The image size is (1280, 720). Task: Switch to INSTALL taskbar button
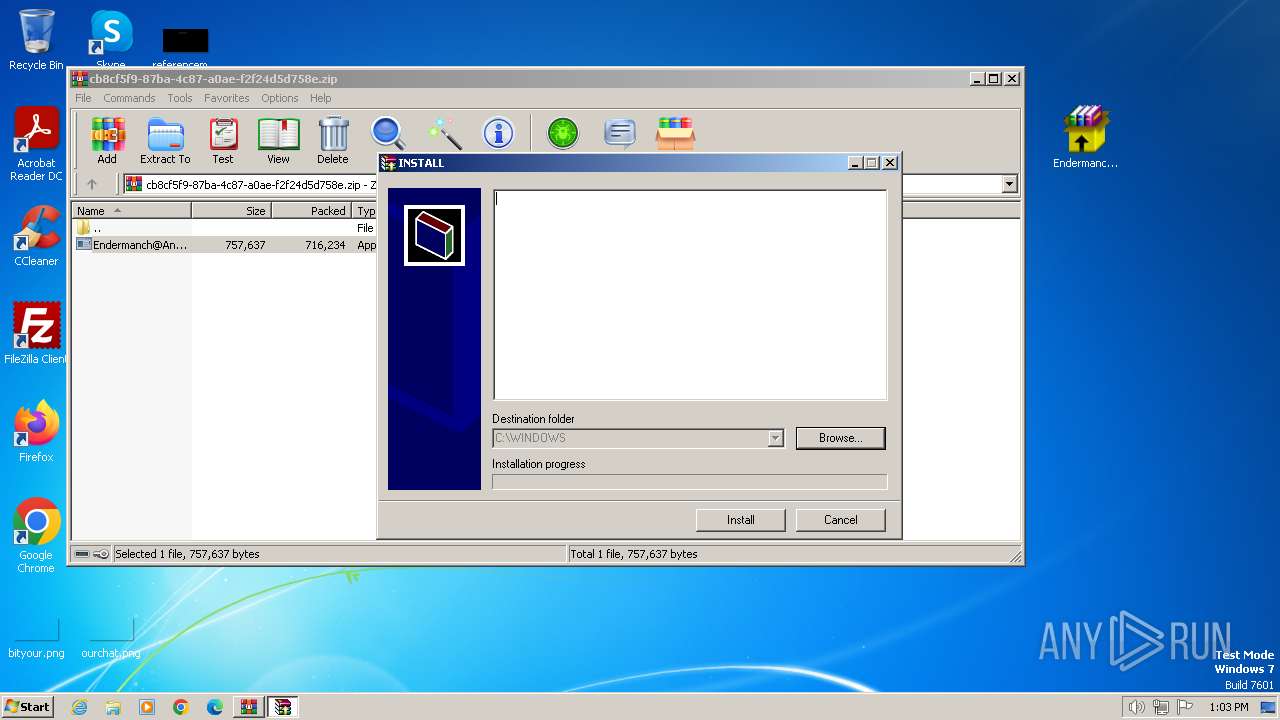pyautogui.click(x=282, y=707)
